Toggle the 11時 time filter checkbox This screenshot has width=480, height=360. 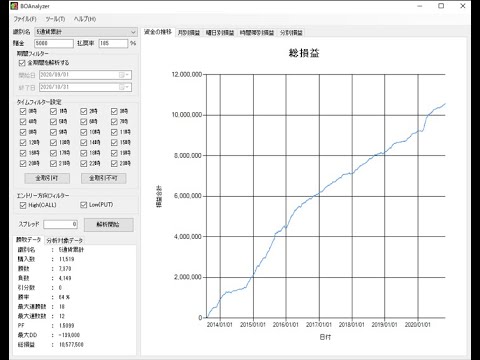pos(114,132)
